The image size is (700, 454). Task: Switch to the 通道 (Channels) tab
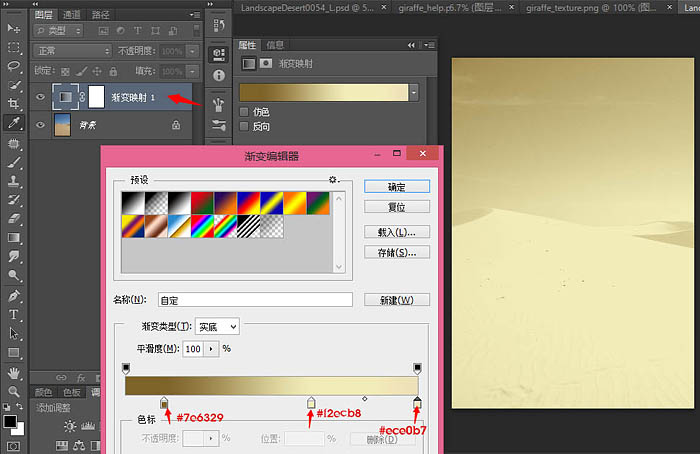pos(71,15)
